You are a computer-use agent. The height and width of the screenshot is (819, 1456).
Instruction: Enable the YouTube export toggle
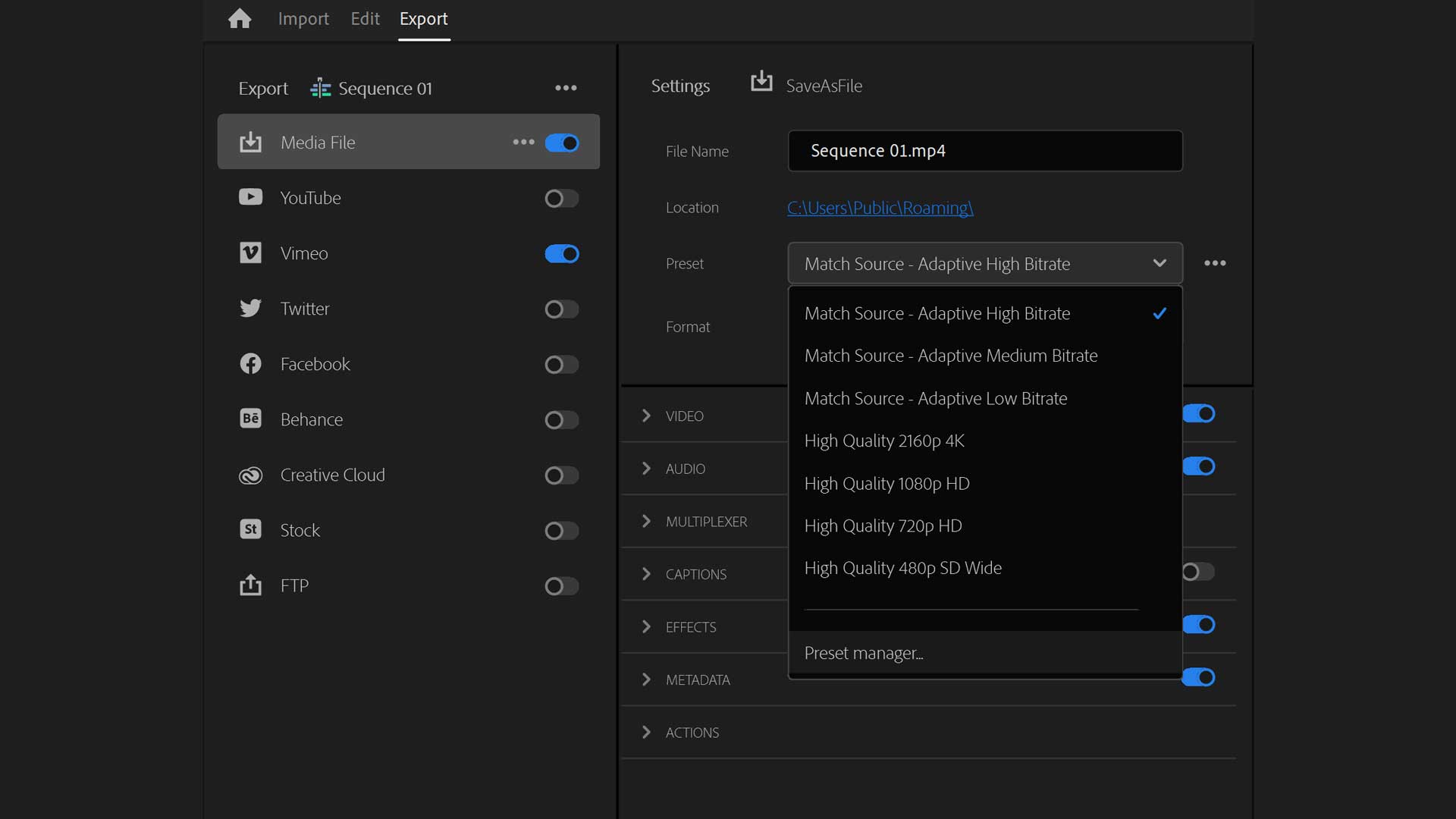(561, 199)
